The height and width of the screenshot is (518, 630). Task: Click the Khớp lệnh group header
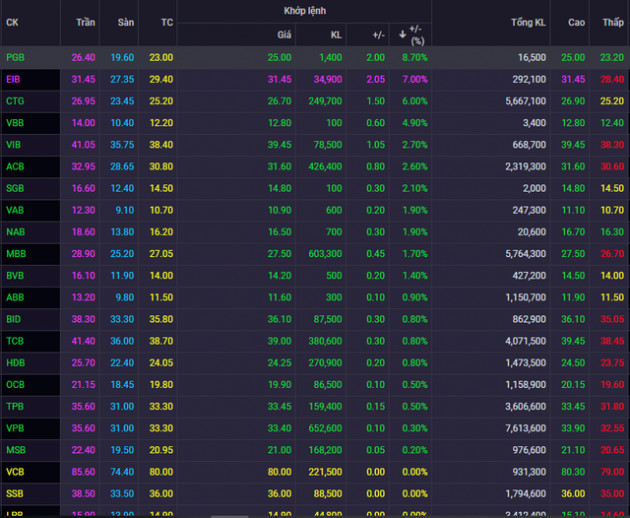305,11
